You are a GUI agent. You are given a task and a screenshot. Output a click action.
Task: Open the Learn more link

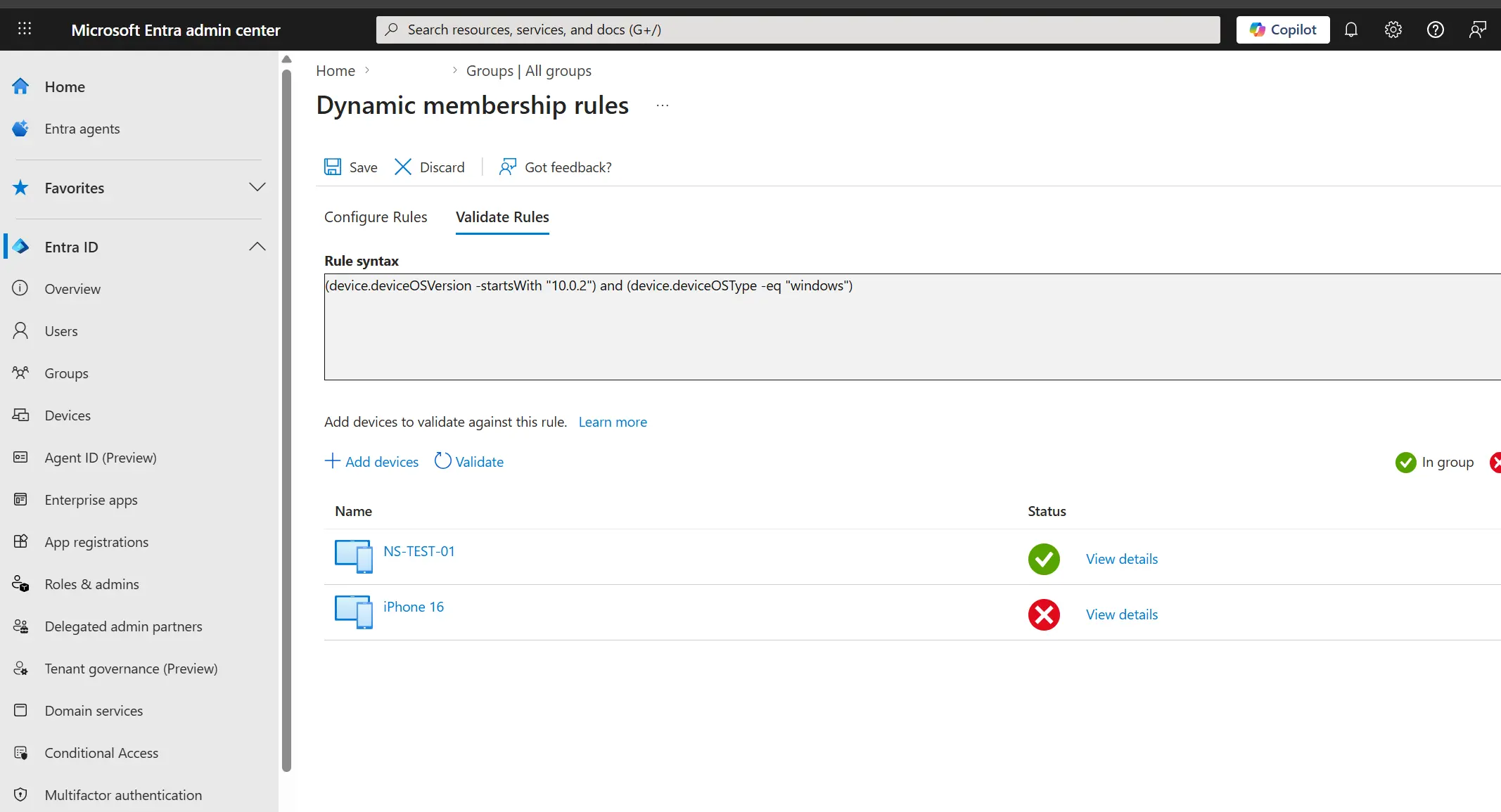[613, 422]
